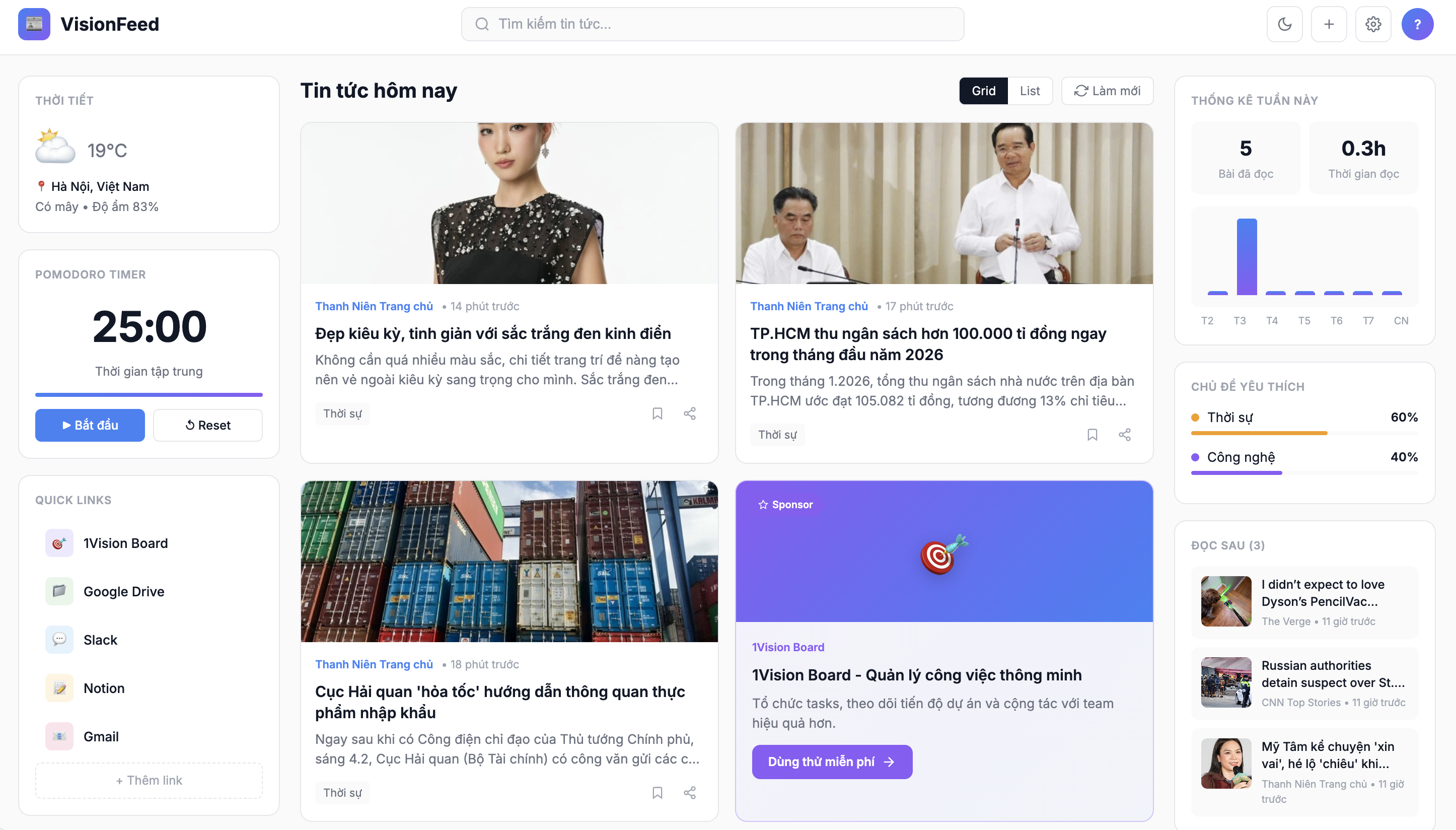This screenshot has height=830, width=1456.
Task: Open the Dyson PencilVac saved article thumbnail
Action: click(x=1226, y=601)
